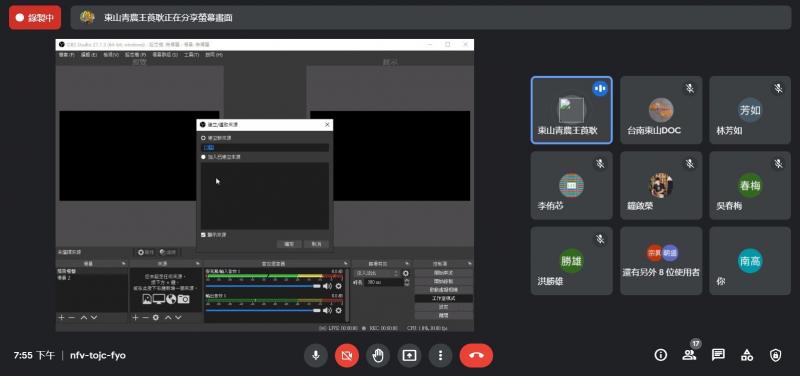Click your own 你 tile
The width and height of the screenshot is (800, 376).
point(750,261)
